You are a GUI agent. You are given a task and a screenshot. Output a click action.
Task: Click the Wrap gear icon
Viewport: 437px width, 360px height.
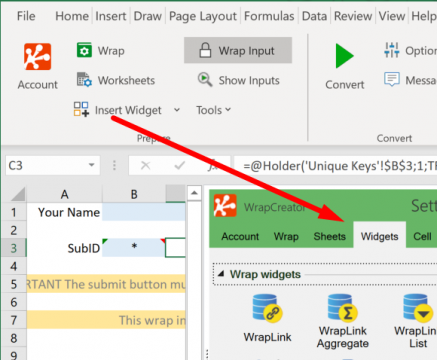click(x=84, y=50)
